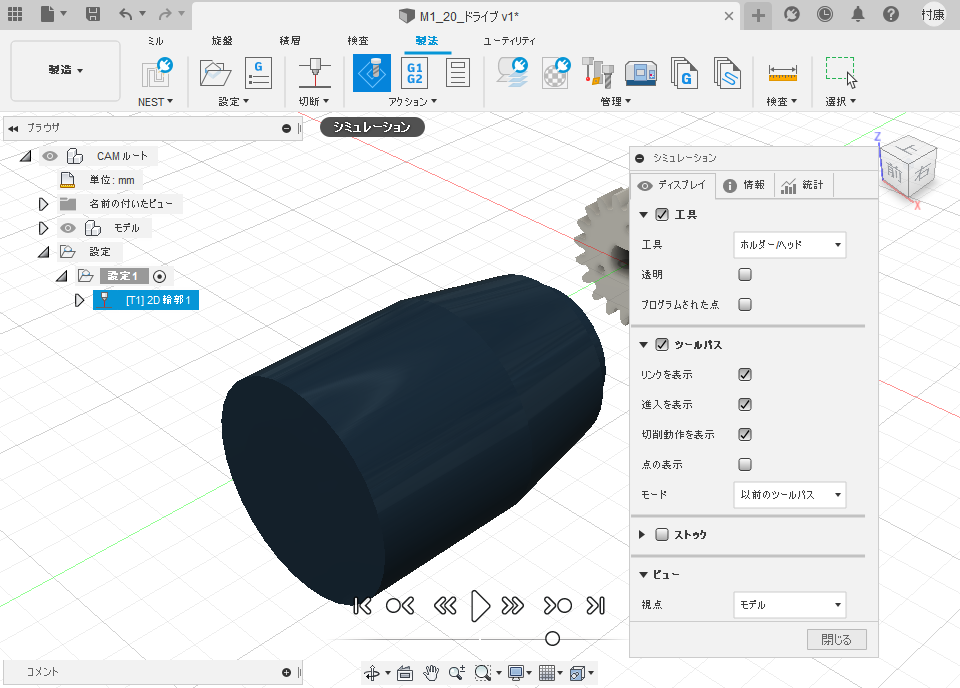Open a new design tab with plus
This screenshot has width=960, height=688.
[758, 15]
